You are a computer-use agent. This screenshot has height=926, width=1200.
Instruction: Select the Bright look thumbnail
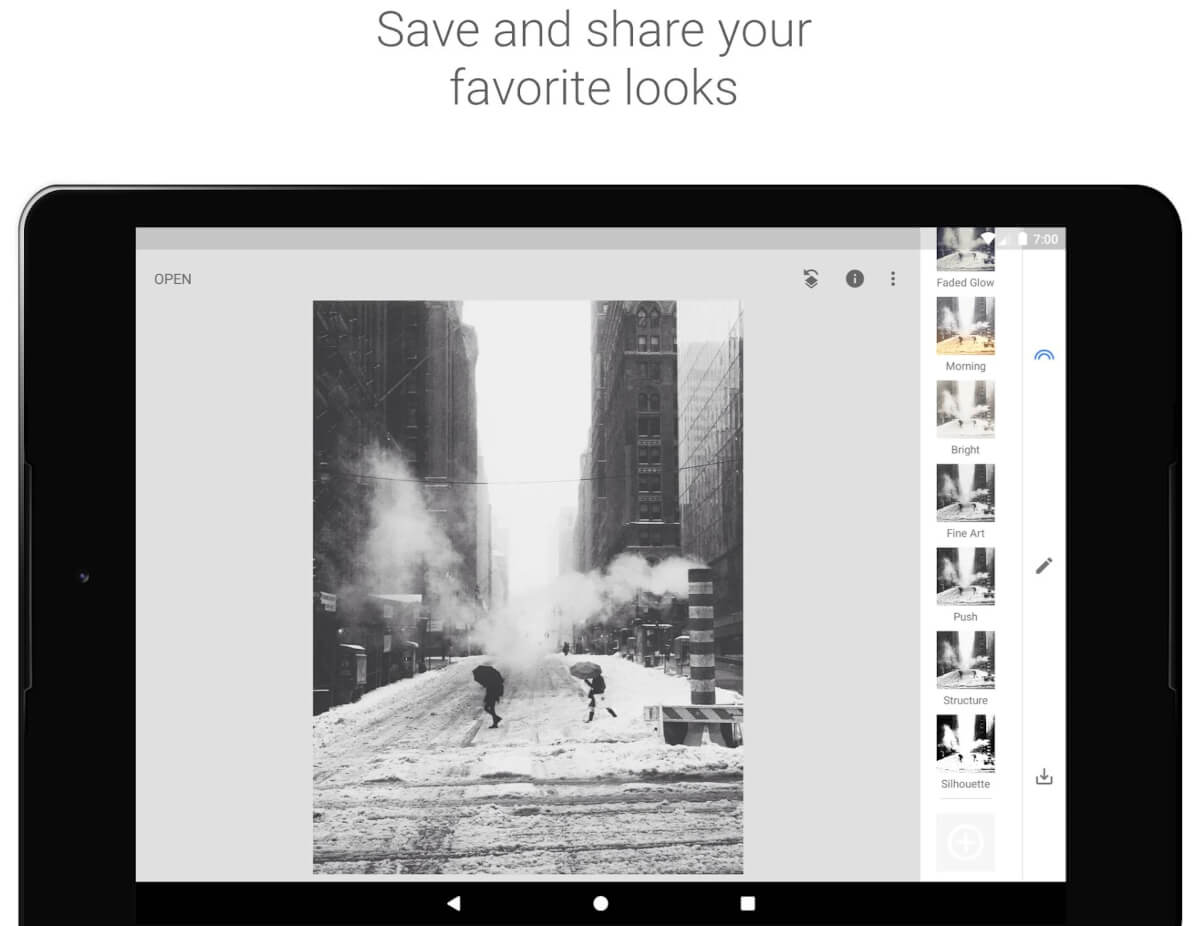click(965, 409)
